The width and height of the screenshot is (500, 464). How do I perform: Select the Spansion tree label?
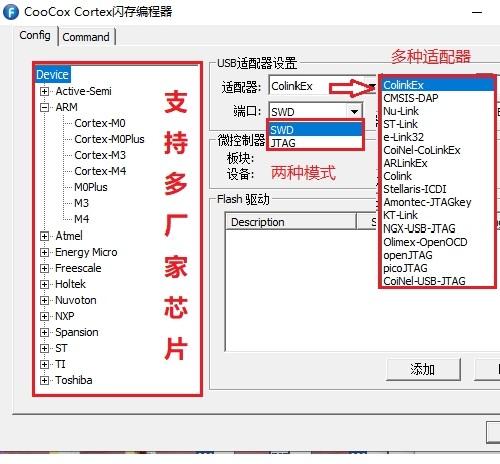[x=77, y=332]
